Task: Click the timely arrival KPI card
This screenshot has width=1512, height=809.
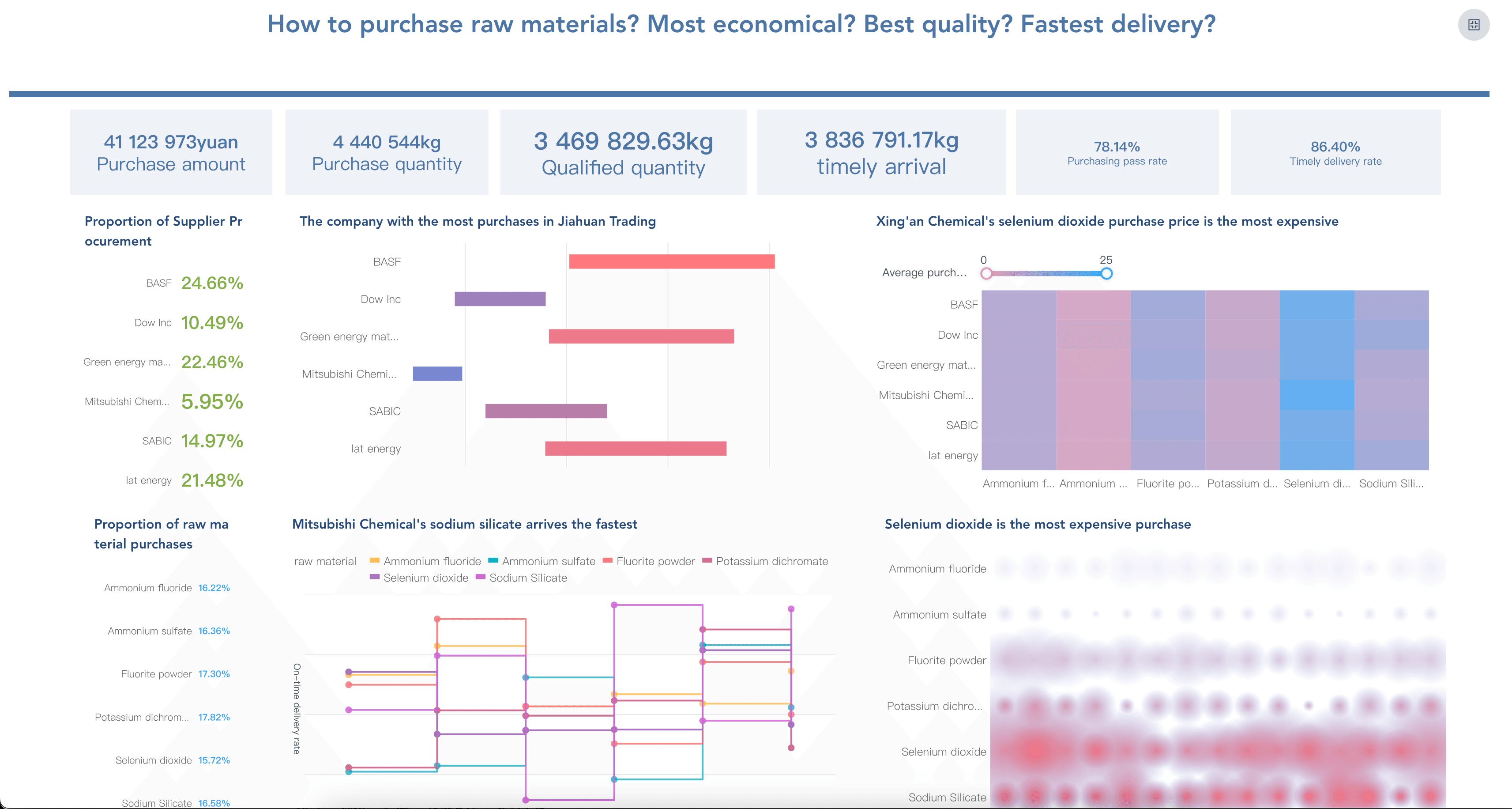Action: click(x=881, y=152)
